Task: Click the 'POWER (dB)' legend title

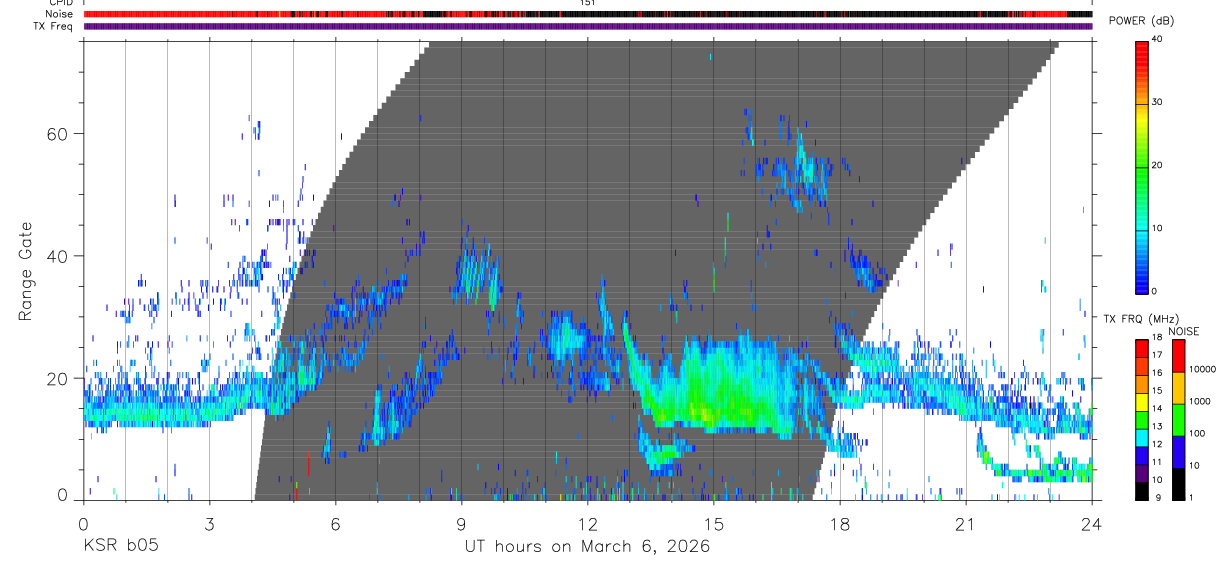Action: point(1142,21)
